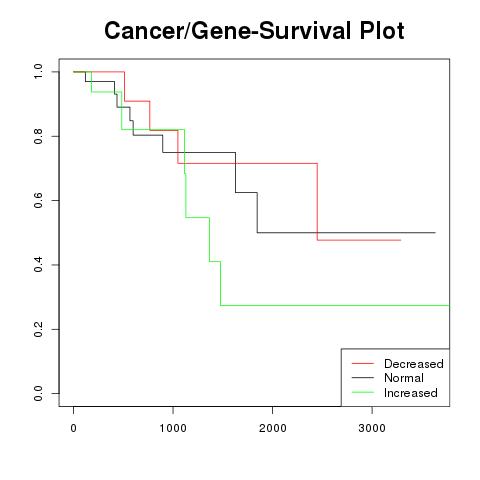480x480 pixels.
Task: Click the black Normal legend line
Action: tap(363, 378)
